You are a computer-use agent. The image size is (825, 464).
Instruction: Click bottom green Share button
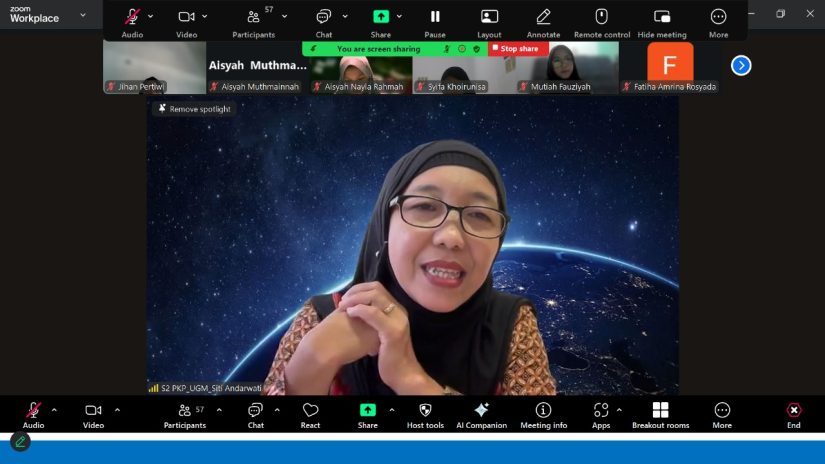coord(368,415)
